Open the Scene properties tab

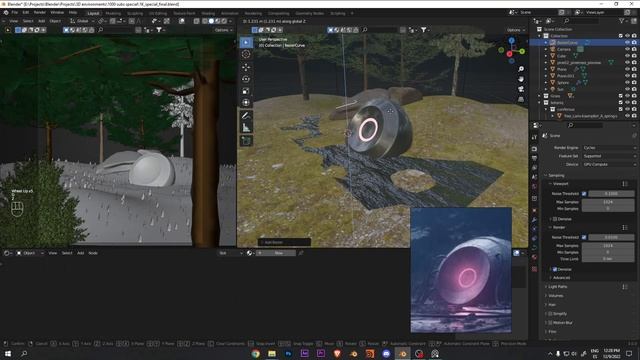pyautogui.click(x=535, y=177)
